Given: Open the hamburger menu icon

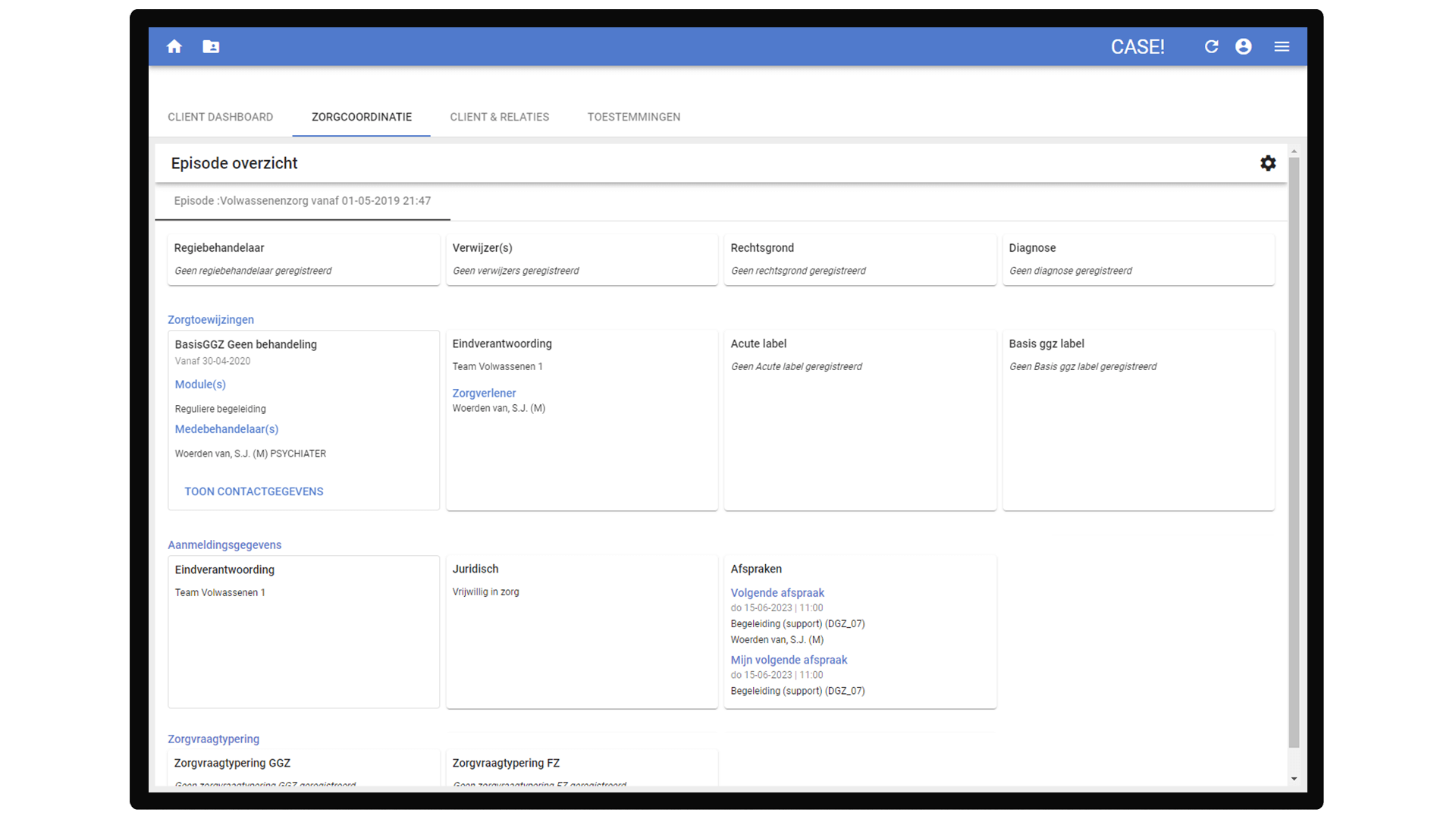Looking at the screenshot, I should (x=1282, y=47).
